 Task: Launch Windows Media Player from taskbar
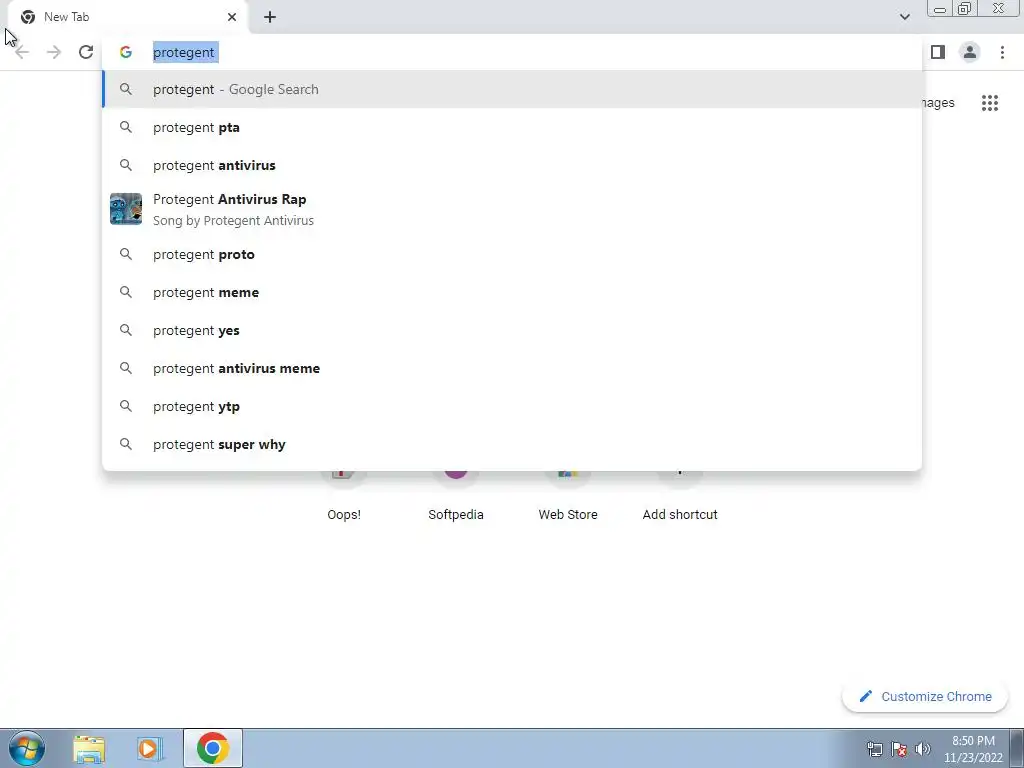tap(150, 748)
